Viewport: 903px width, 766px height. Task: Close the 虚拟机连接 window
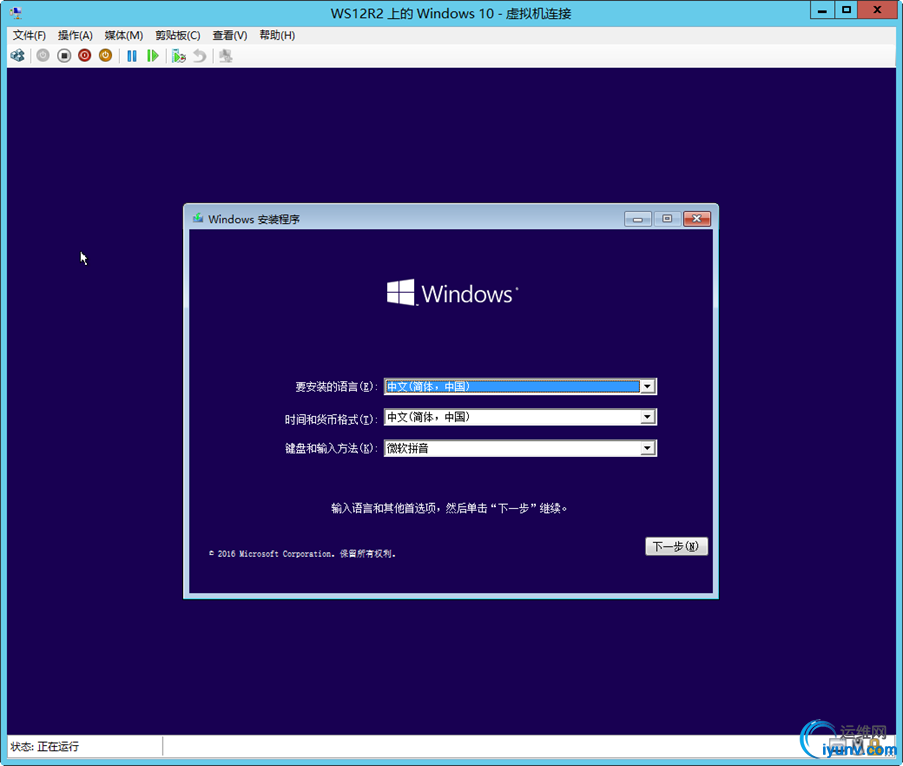click(x=878, y=10)
